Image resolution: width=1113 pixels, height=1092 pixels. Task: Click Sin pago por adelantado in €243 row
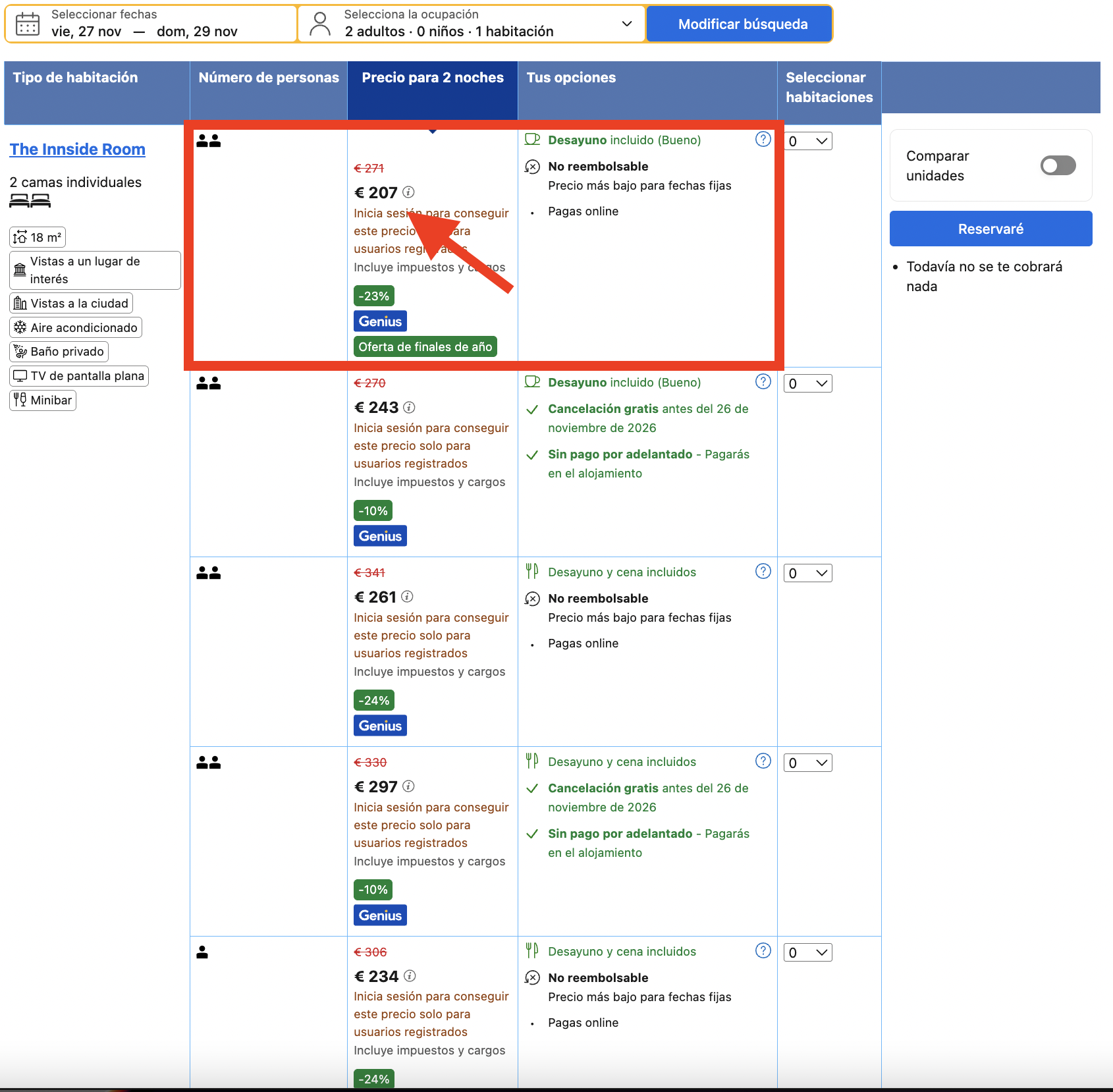(620, 454)
